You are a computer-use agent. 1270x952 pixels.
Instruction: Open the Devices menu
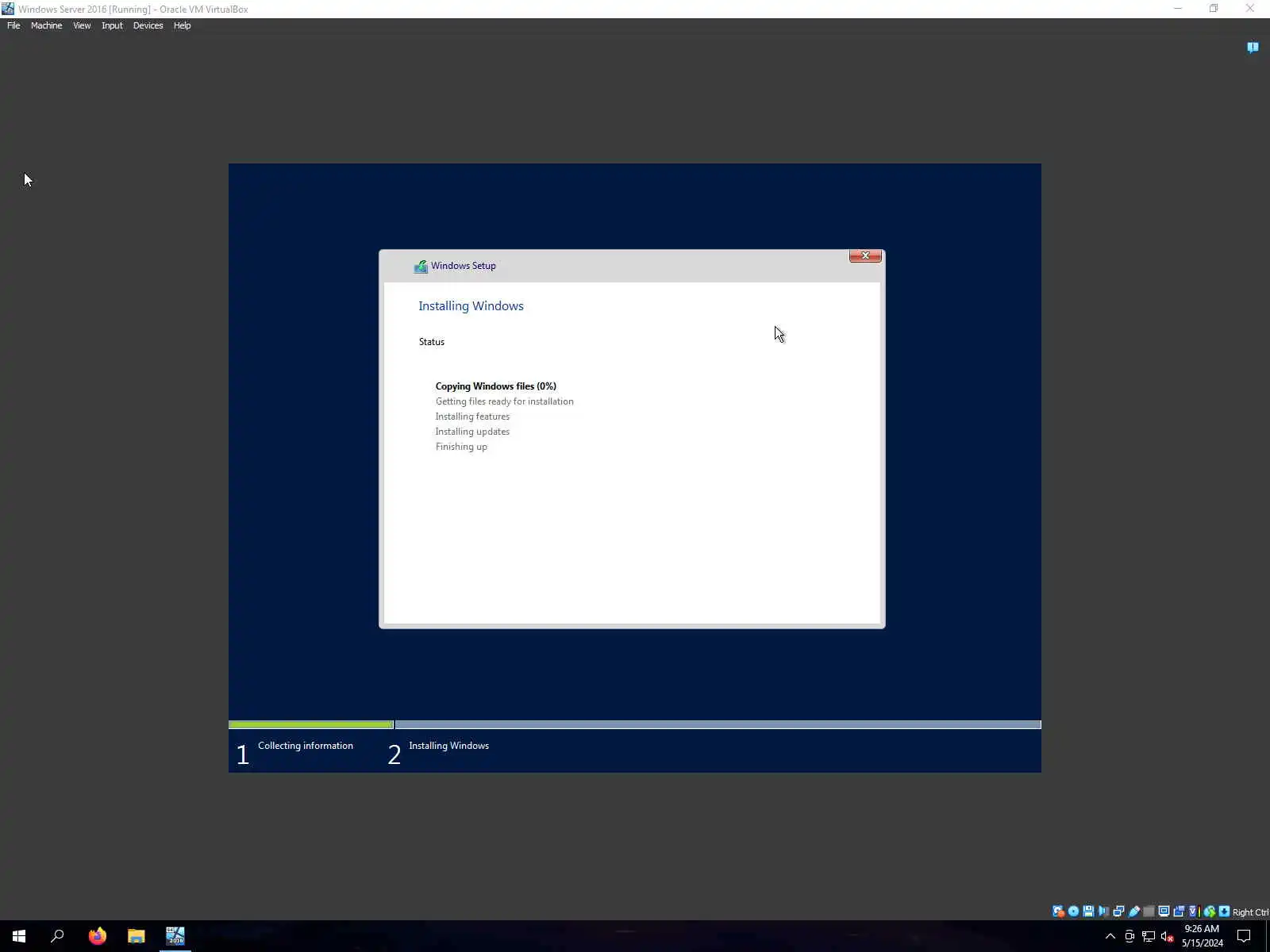(x=148, y=25)
